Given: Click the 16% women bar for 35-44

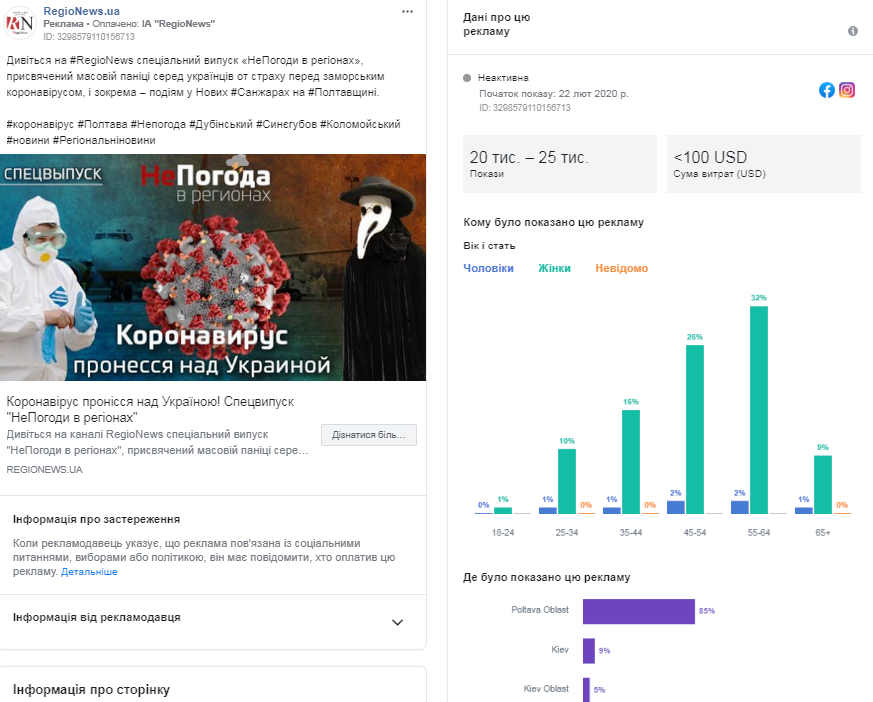Looking at the screenshot, I should (631, 462).
